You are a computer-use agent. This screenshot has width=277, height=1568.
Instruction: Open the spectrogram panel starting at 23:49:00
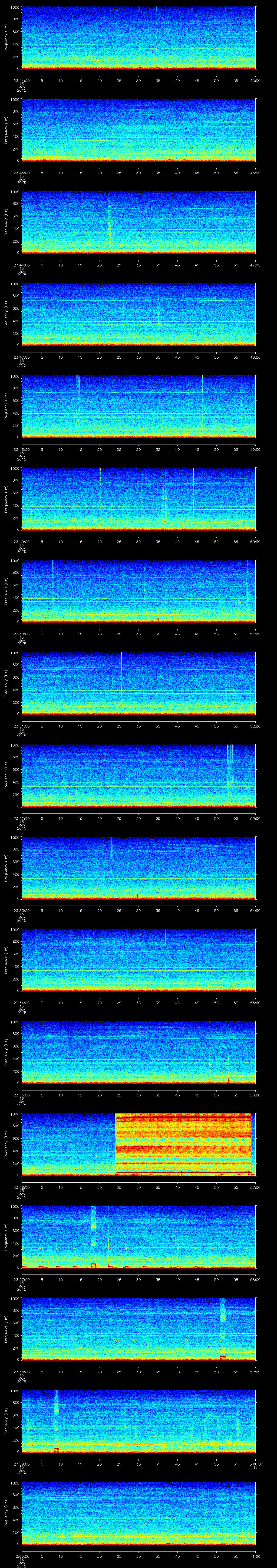click(138, 499)
